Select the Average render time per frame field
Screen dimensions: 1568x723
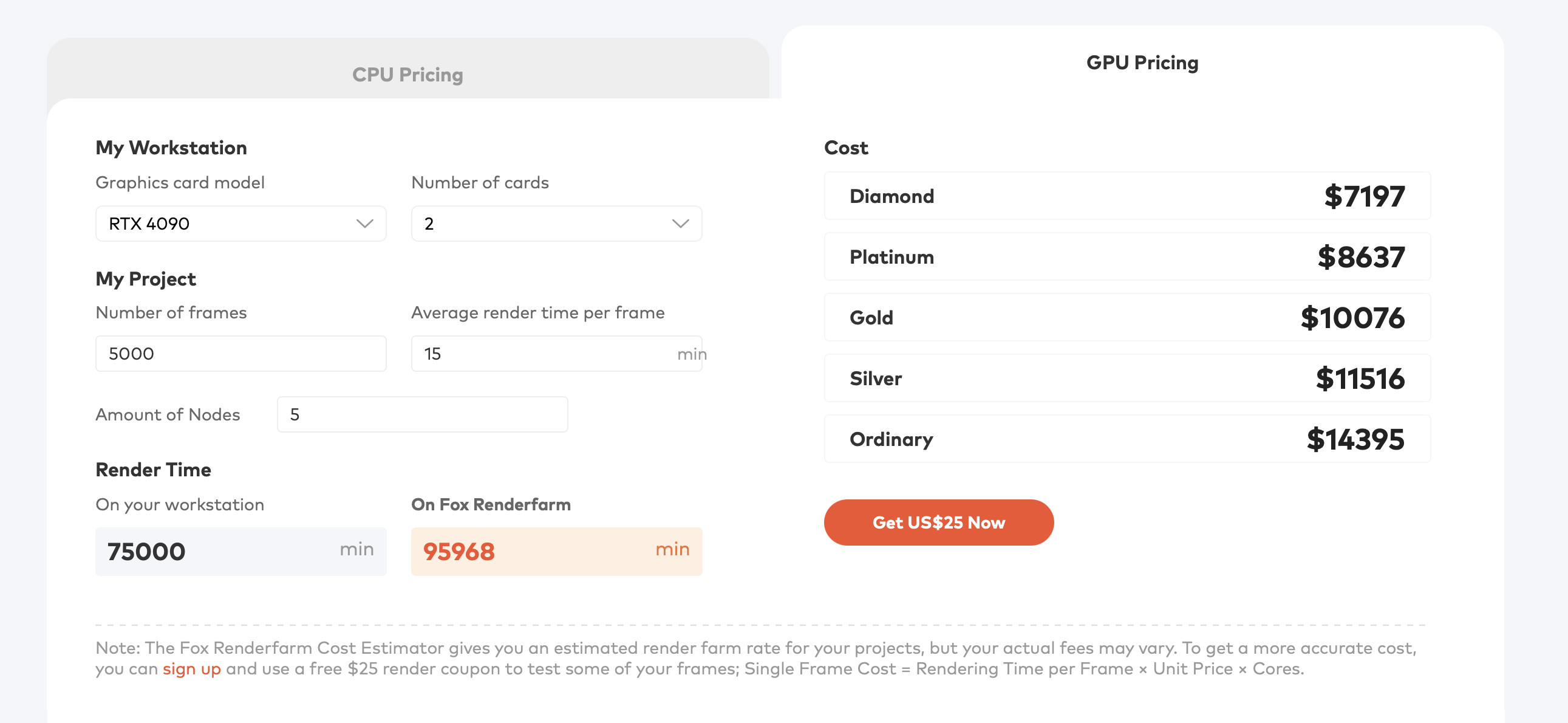[x=555, y=353]
